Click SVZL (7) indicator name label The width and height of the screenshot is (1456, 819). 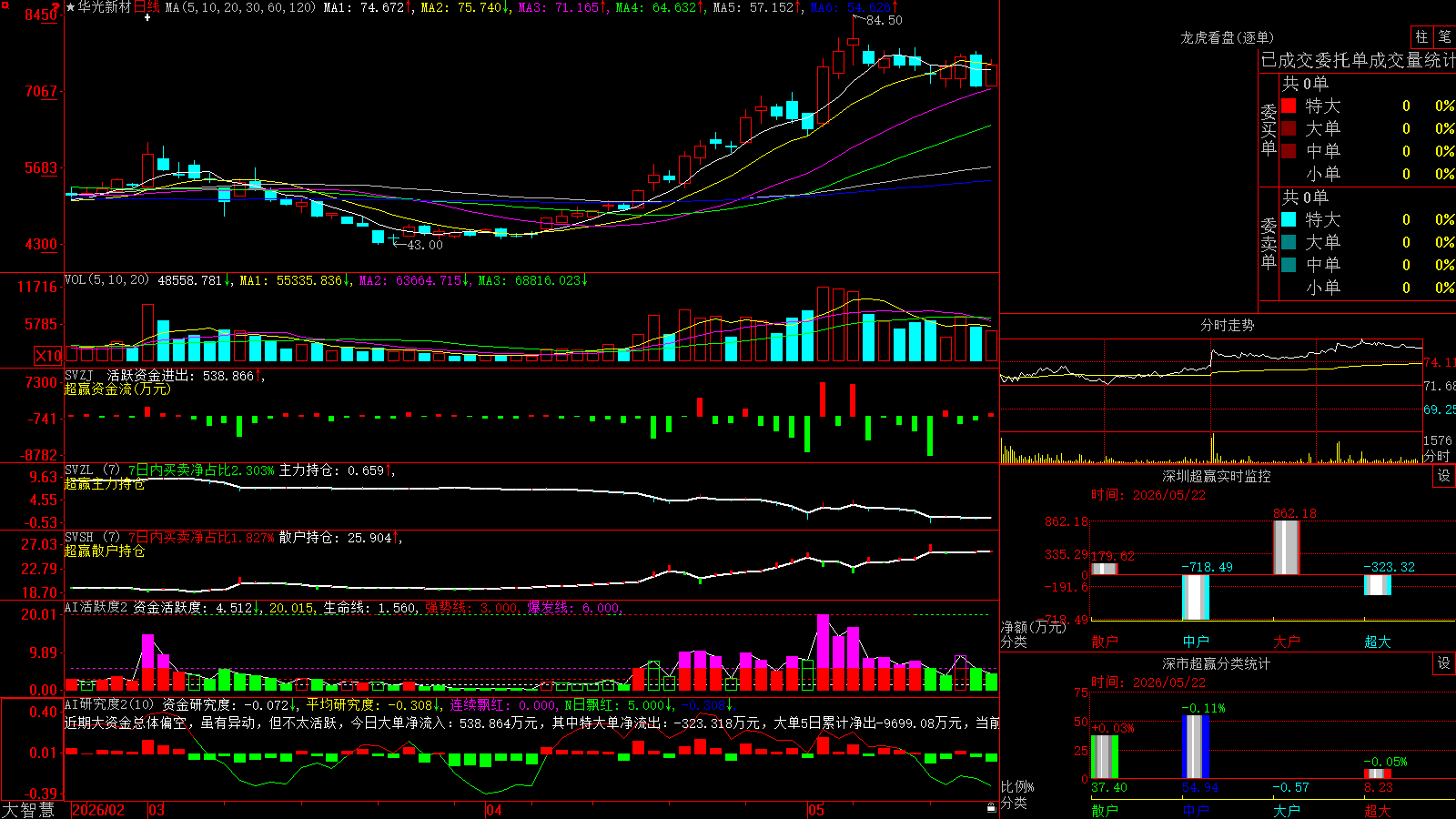92,470
